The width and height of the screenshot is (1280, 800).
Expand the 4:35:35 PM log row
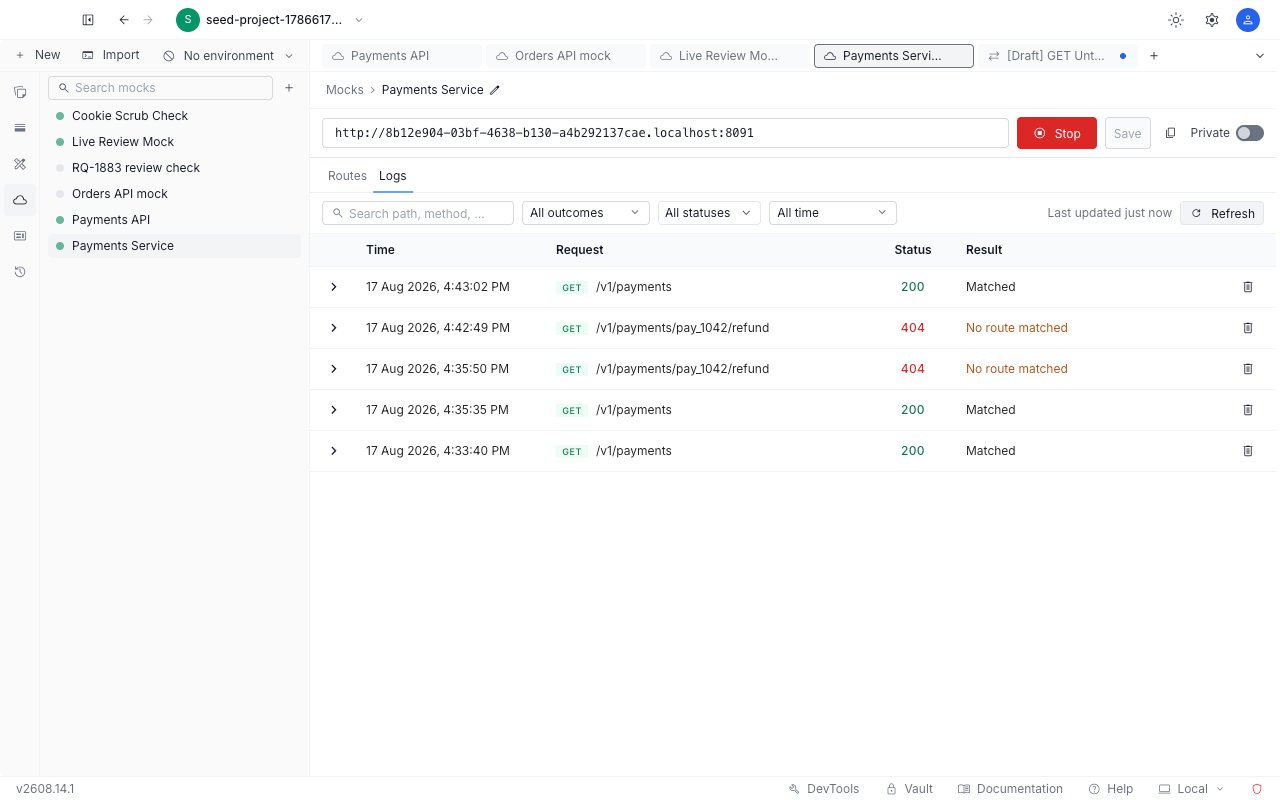pyautogui.click(x=334, y=410)
